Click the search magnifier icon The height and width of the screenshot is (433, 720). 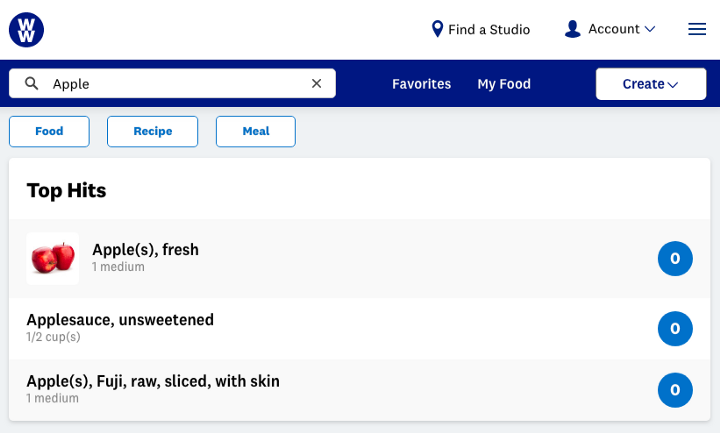pos(31,84)
